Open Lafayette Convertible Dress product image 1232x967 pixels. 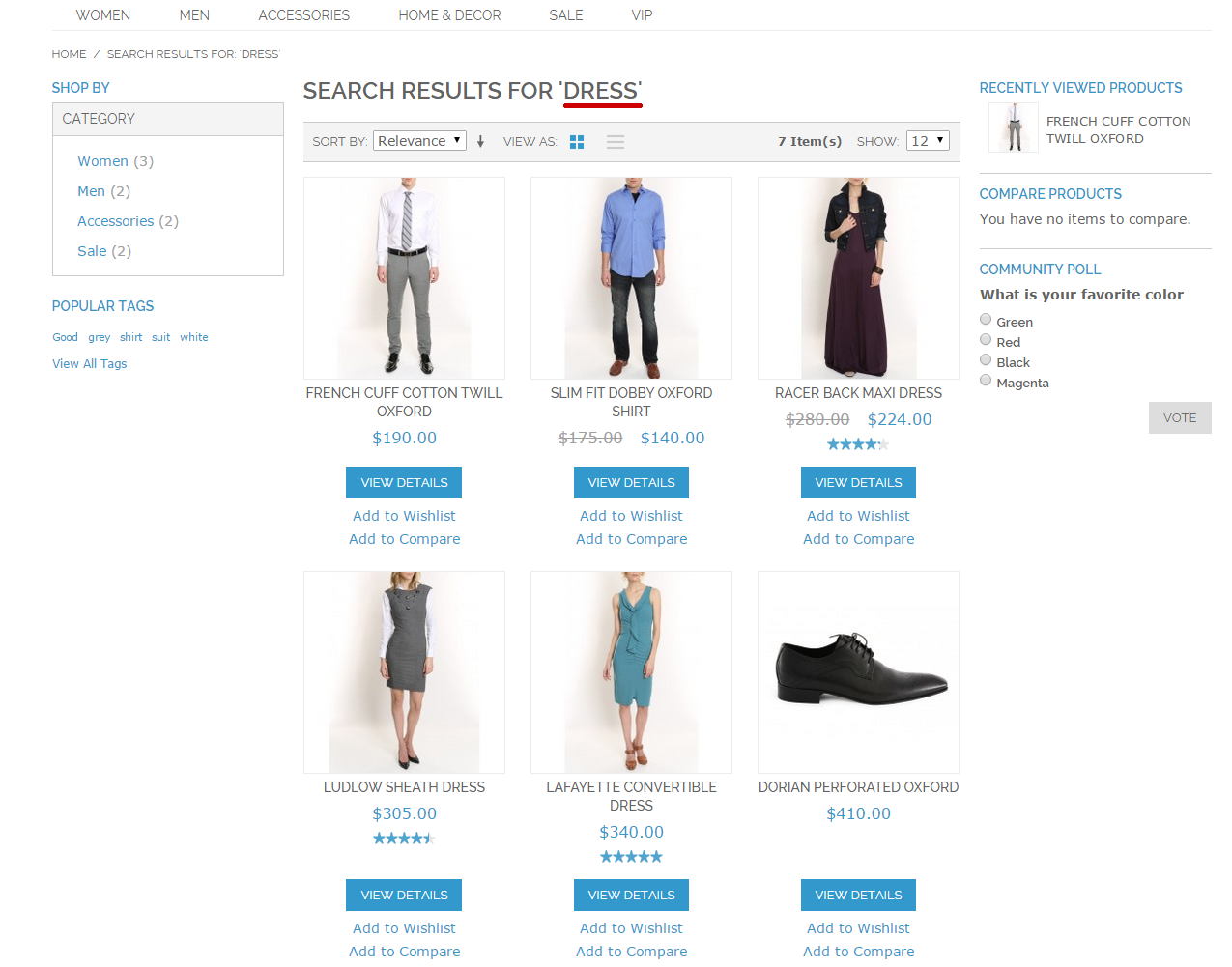coord(631,672)
